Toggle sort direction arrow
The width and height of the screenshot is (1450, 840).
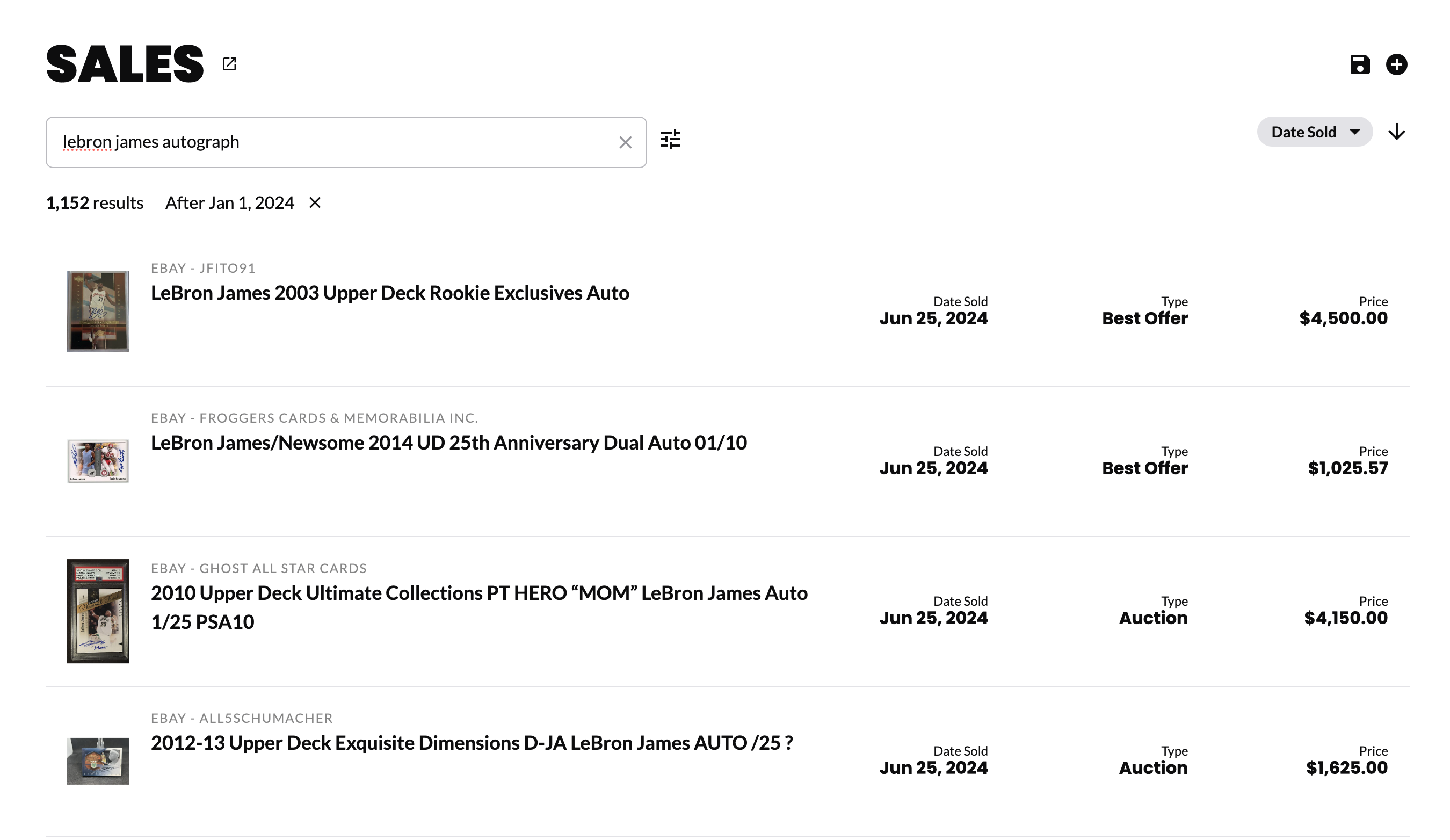[1396, 132]
